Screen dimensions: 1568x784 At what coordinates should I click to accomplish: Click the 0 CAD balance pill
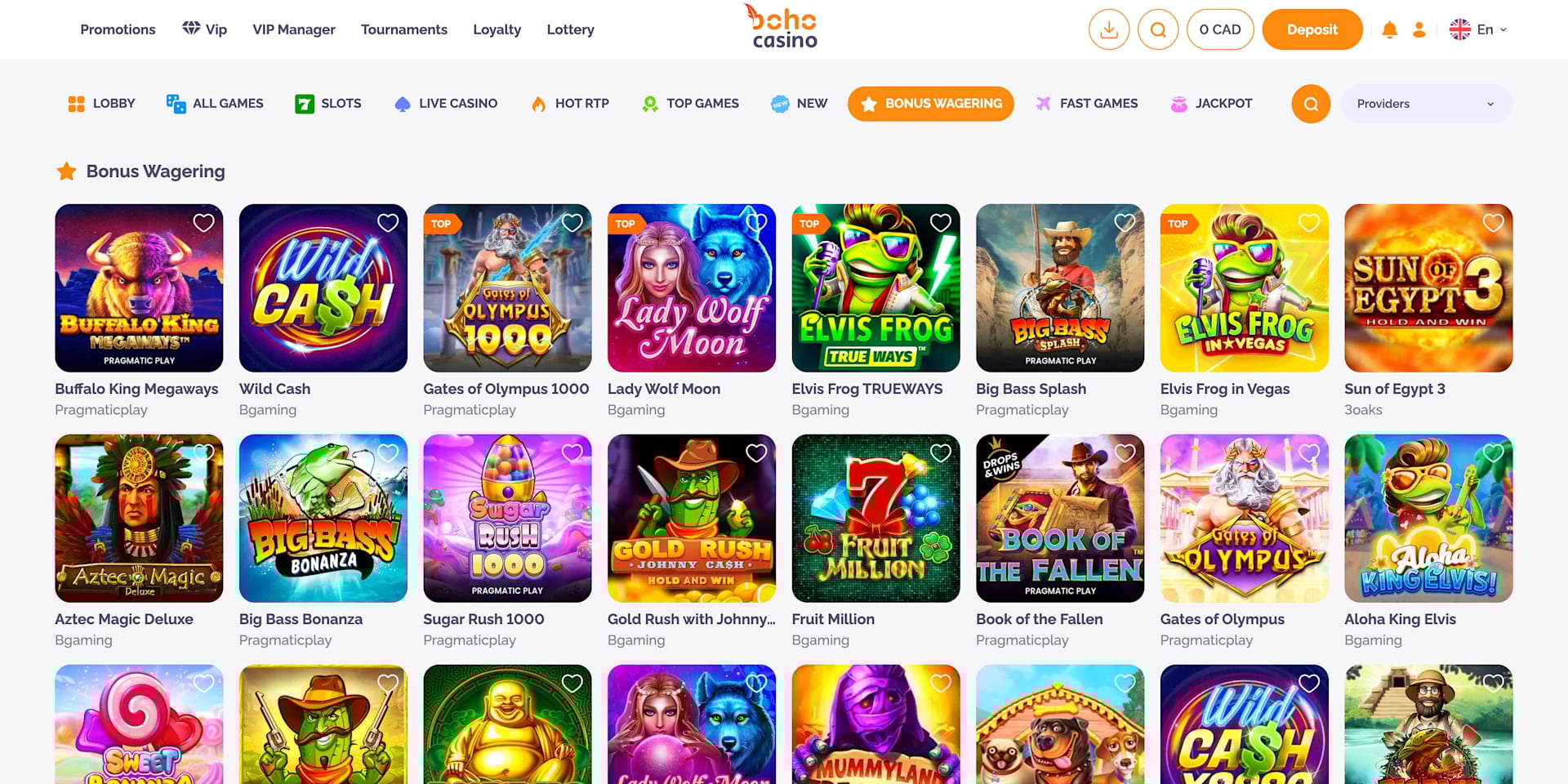pos(1220,29)
